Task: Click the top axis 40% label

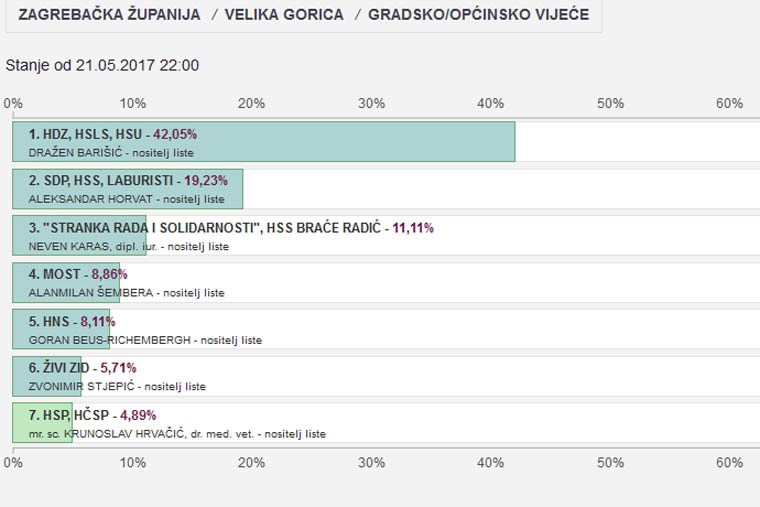Action: point(490,103)
